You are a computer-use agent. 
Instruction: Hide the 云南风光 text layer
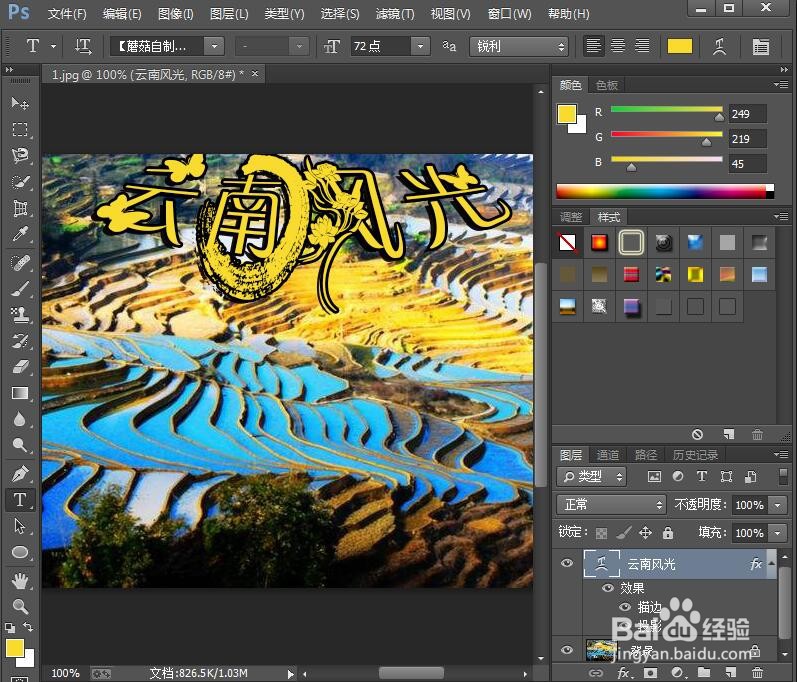(567, 563)
